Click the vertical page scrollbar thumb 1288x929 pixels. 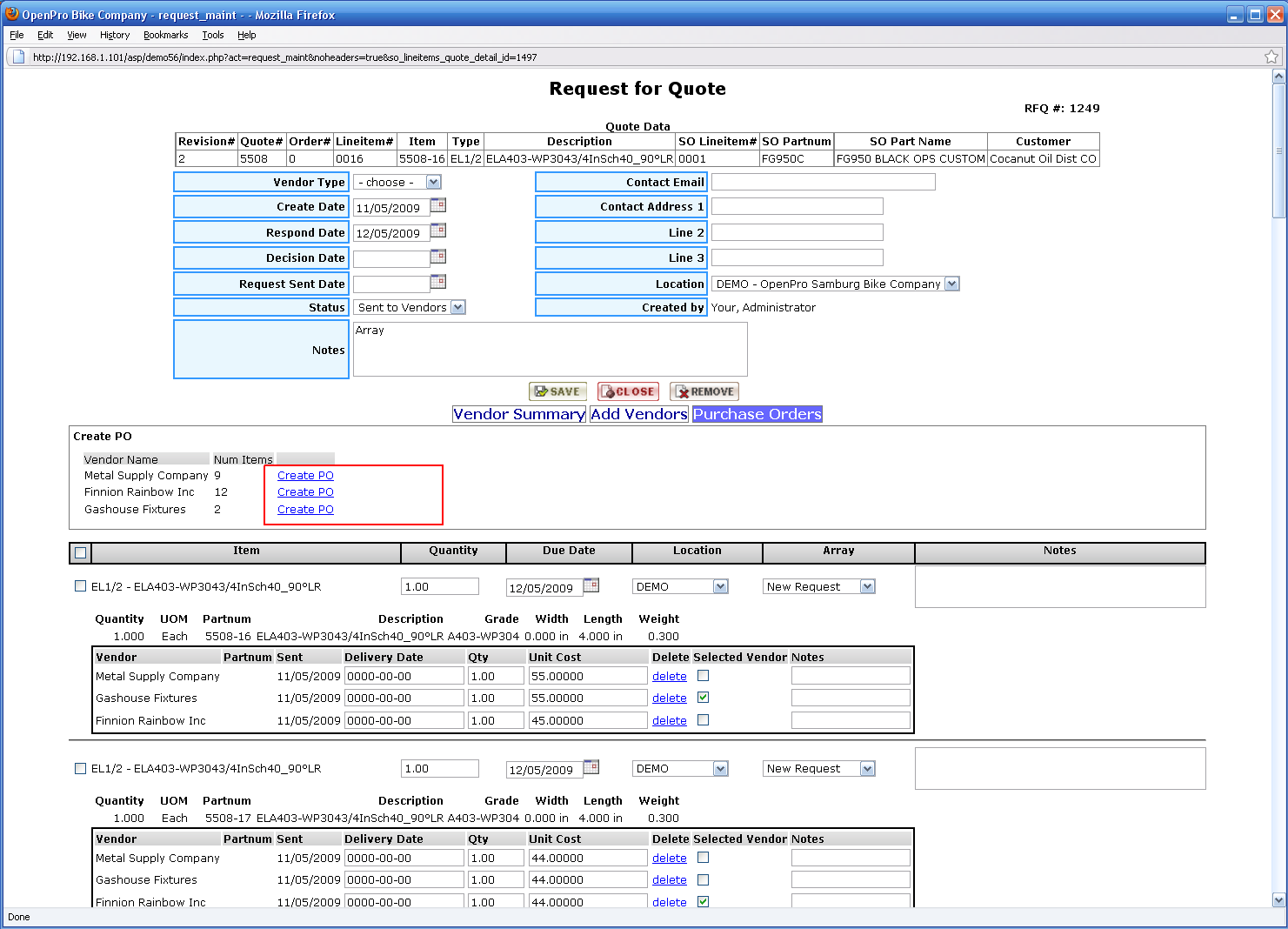(x=1278, y=152)
